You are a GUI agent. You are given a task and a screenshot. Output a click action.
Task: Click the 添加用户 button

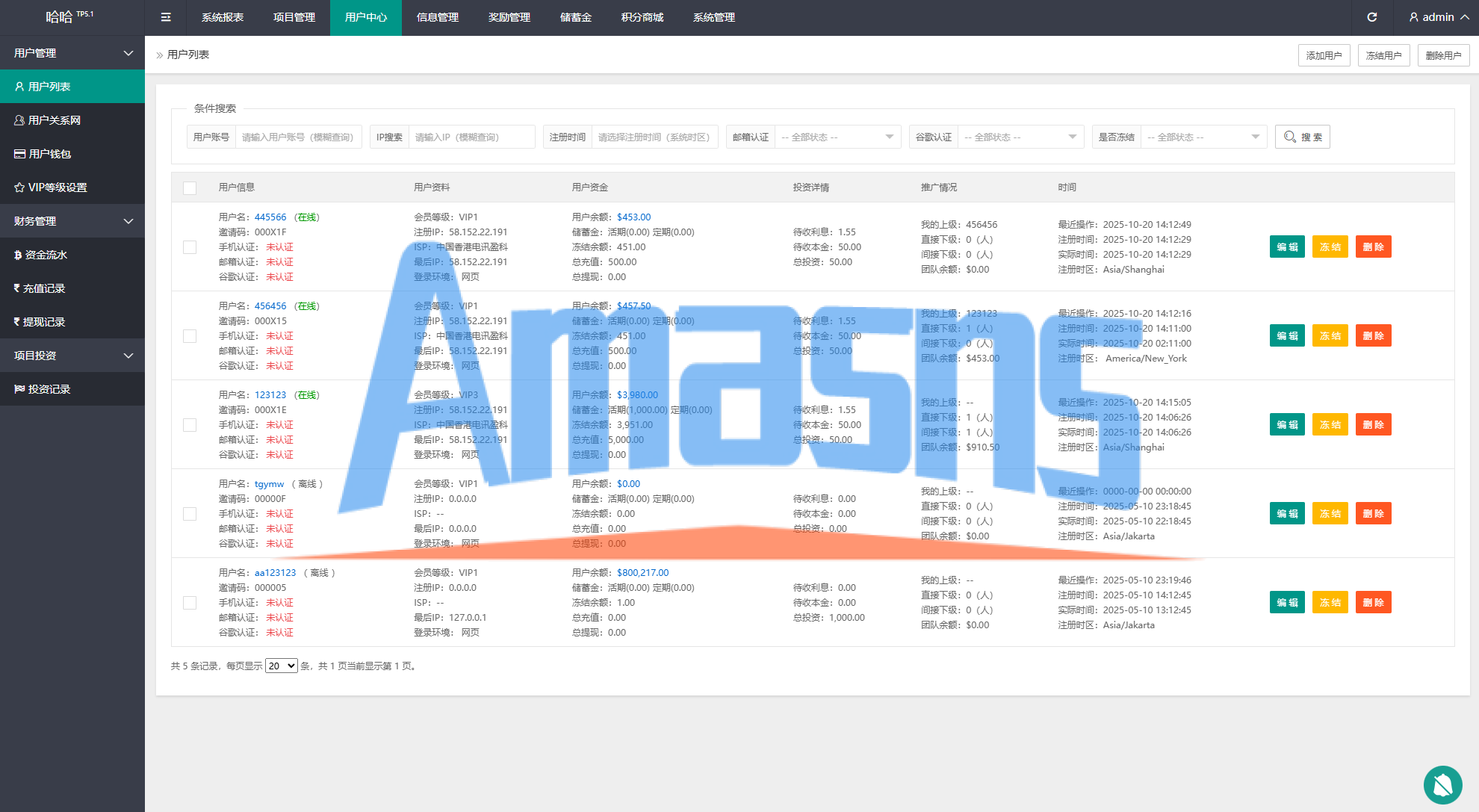point(1324,55)
